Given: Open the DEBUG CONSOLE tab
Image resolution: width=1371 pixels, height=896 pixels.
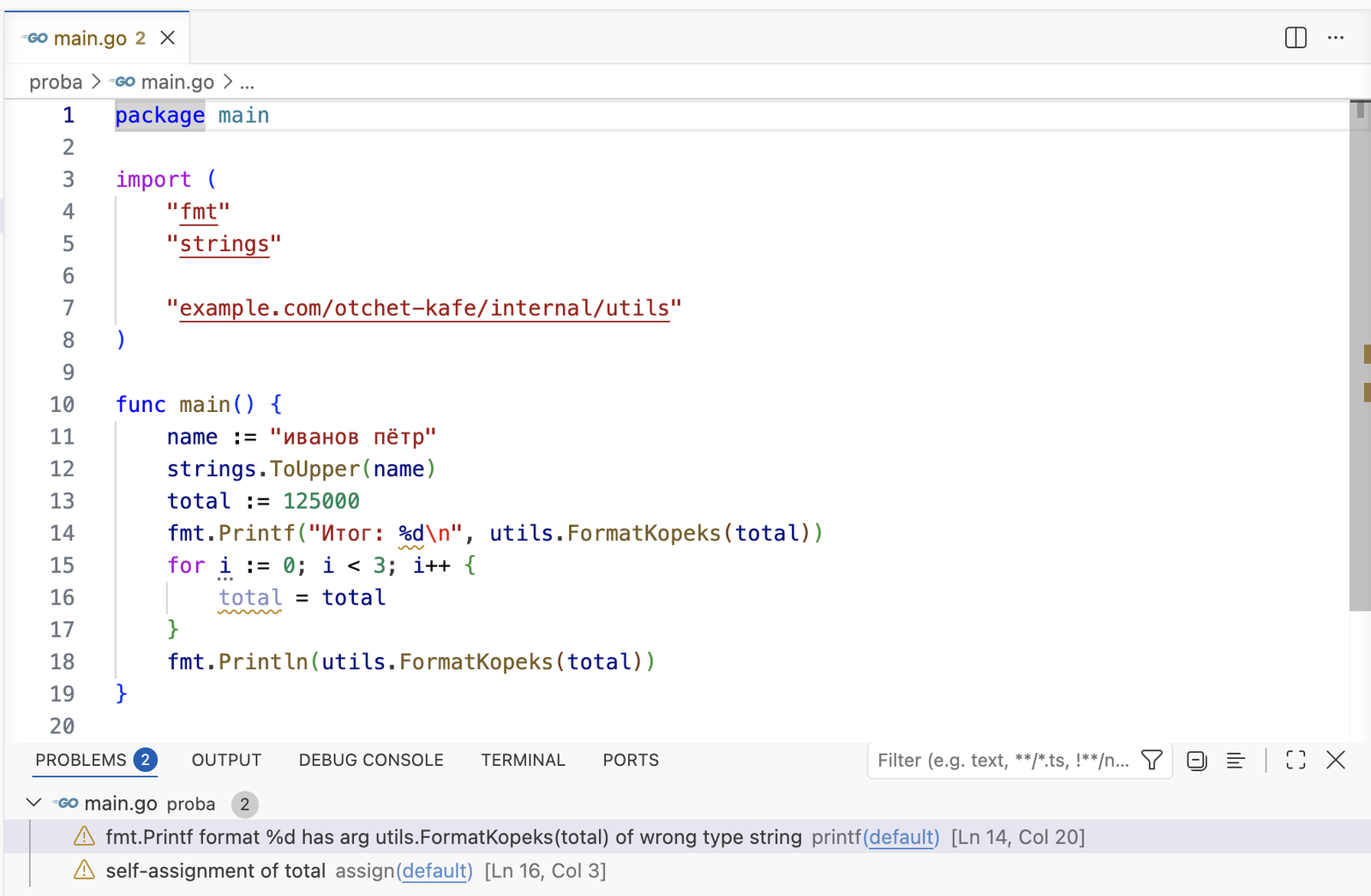Looking at the screenshot, I should pos(371,760).
